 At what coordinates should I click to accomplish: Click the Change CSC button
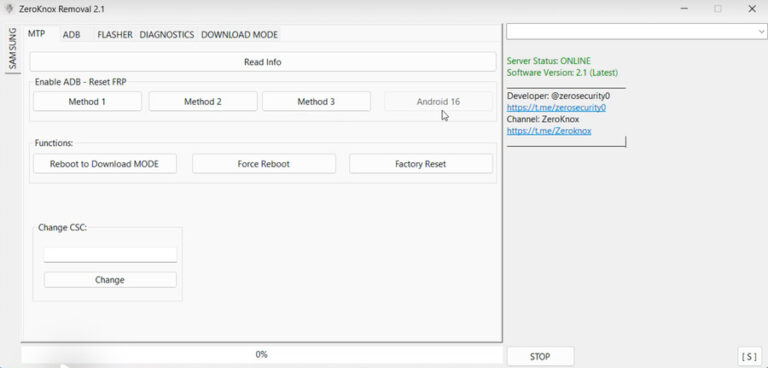tap(110, 280)
